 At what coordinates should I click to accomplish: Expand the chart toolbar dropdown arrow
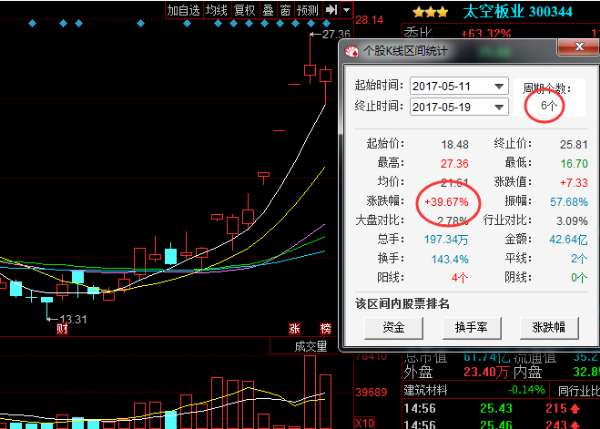click(x=346, y=10)
